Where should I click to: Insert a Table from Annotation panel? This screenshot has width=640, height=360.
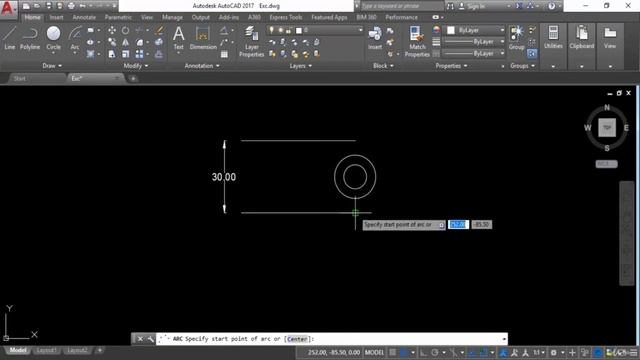point(224,54)
